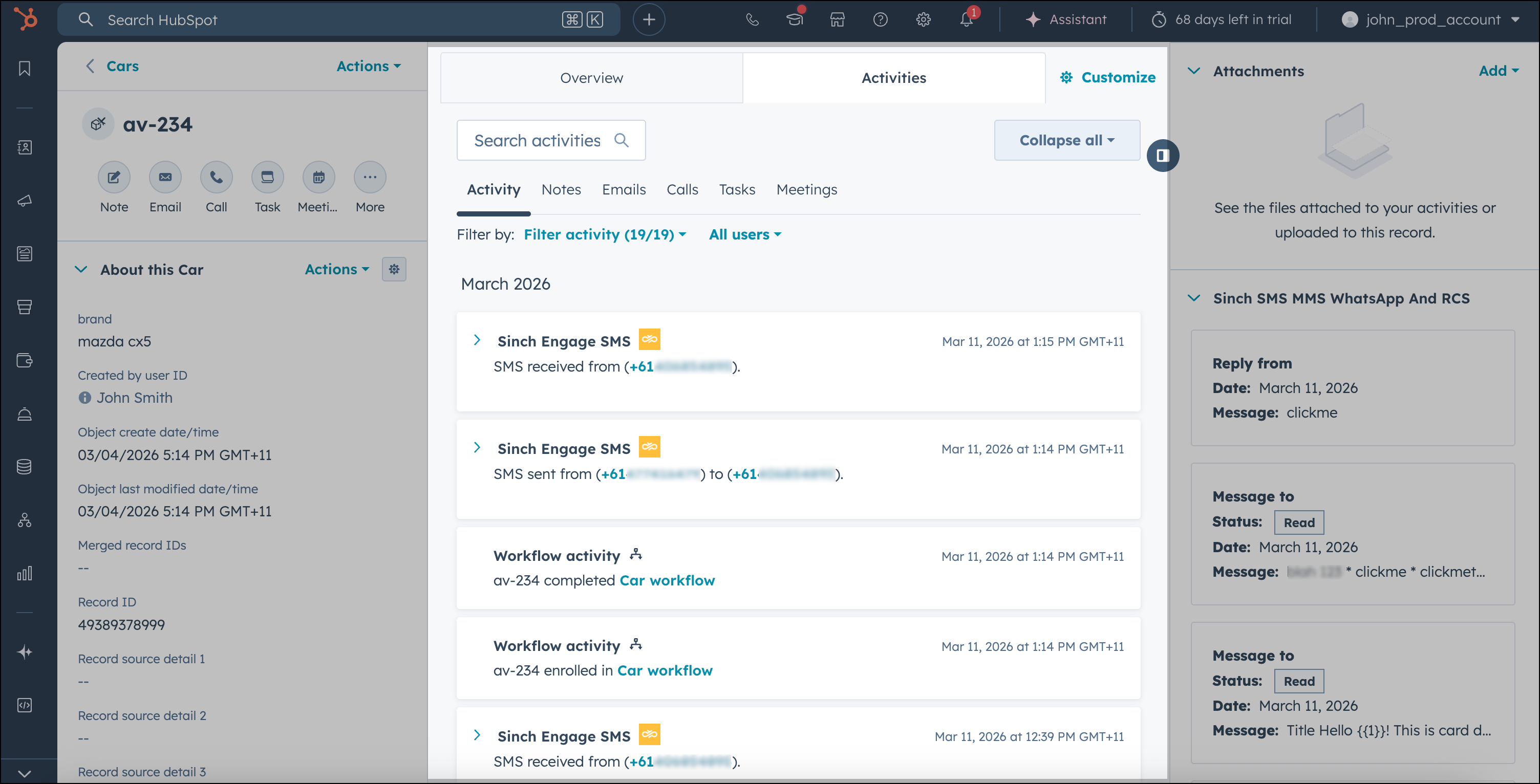This screenshot has width=1540, height=784.
Task: Open Bookmarks in the left sidebar
Action: pyautogui.click(x=25, y=69)
